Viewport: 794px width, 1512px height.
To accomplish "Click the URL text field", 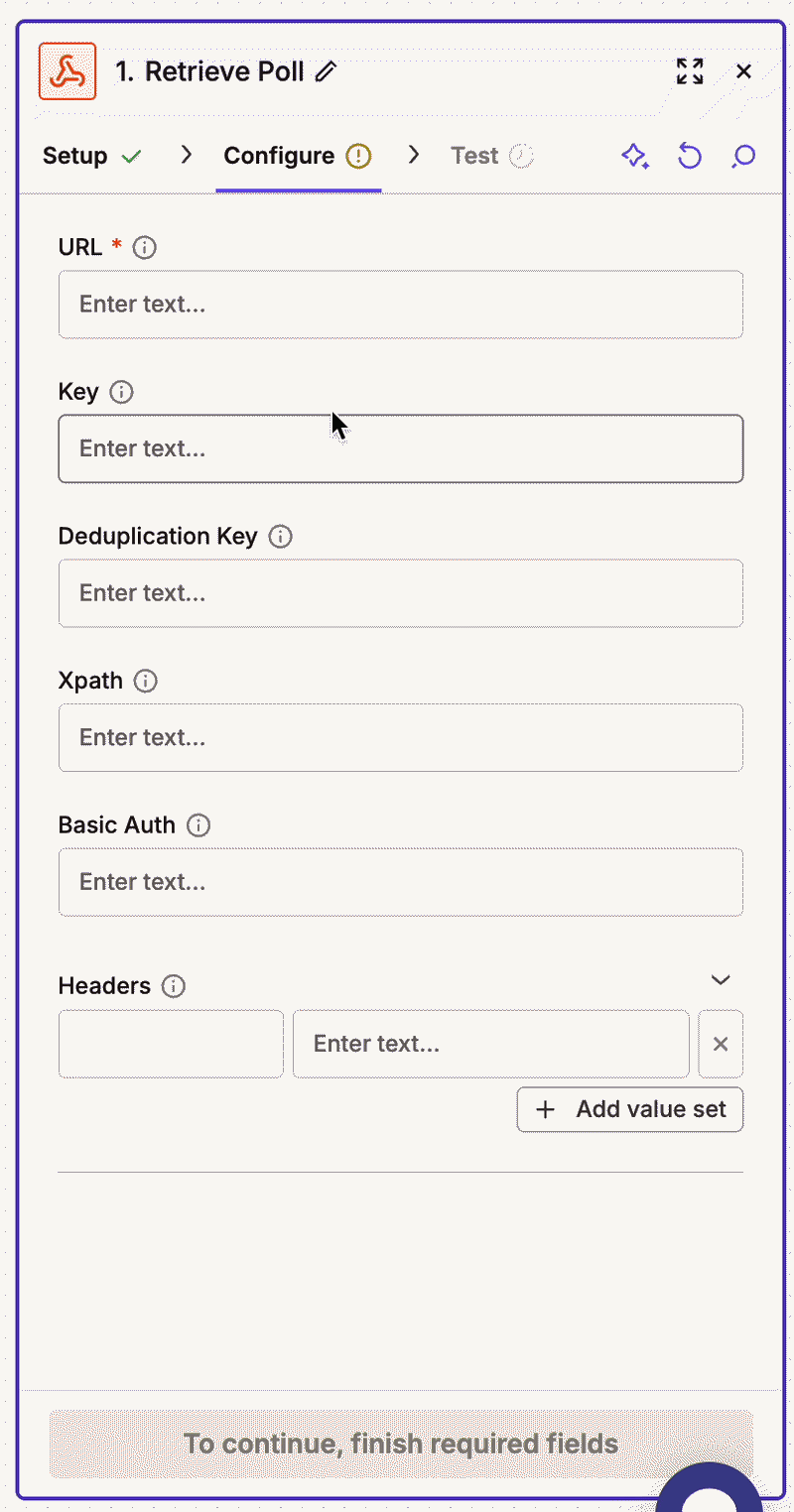I will [401, 305].
